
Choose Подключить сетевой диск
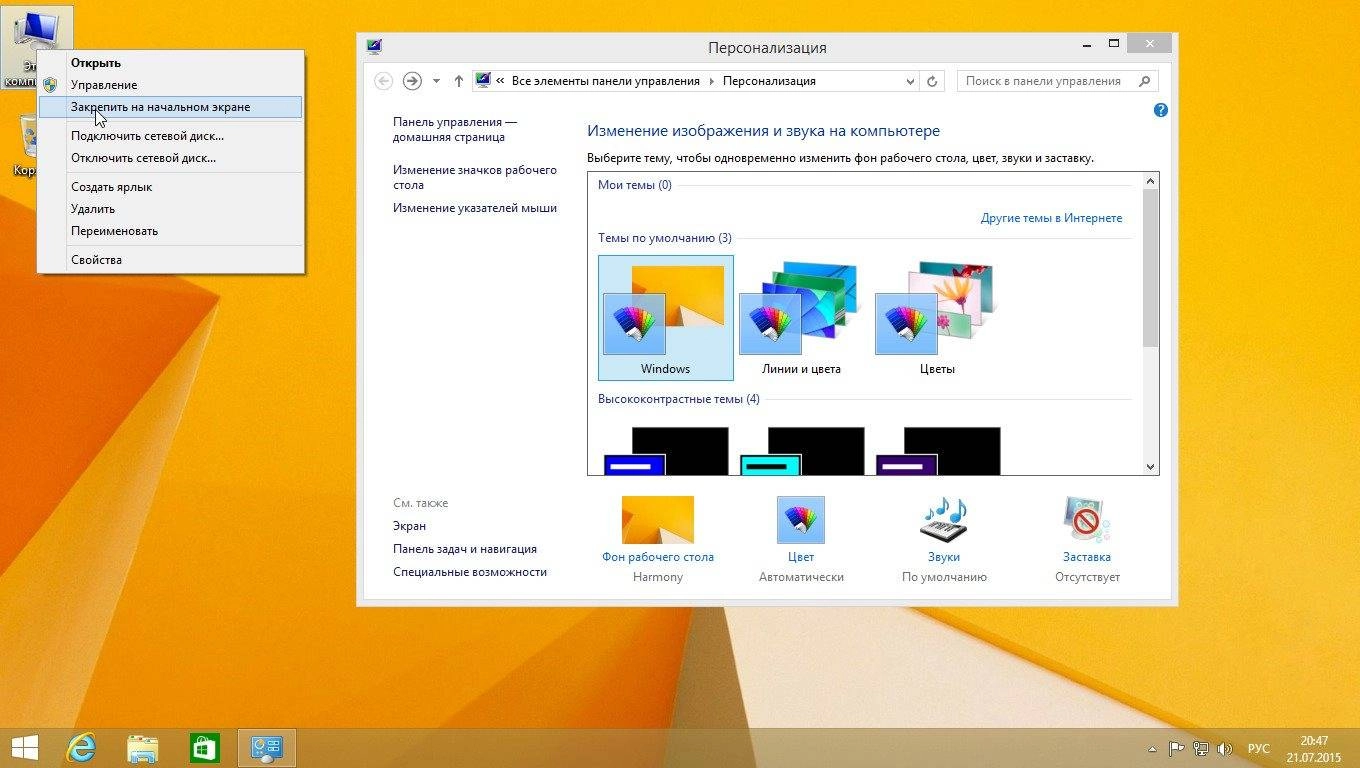coord(170,136)
